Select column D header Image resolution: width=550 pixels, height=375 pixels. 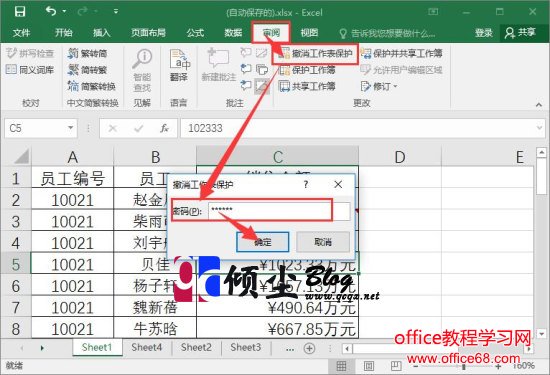[400, 157]
